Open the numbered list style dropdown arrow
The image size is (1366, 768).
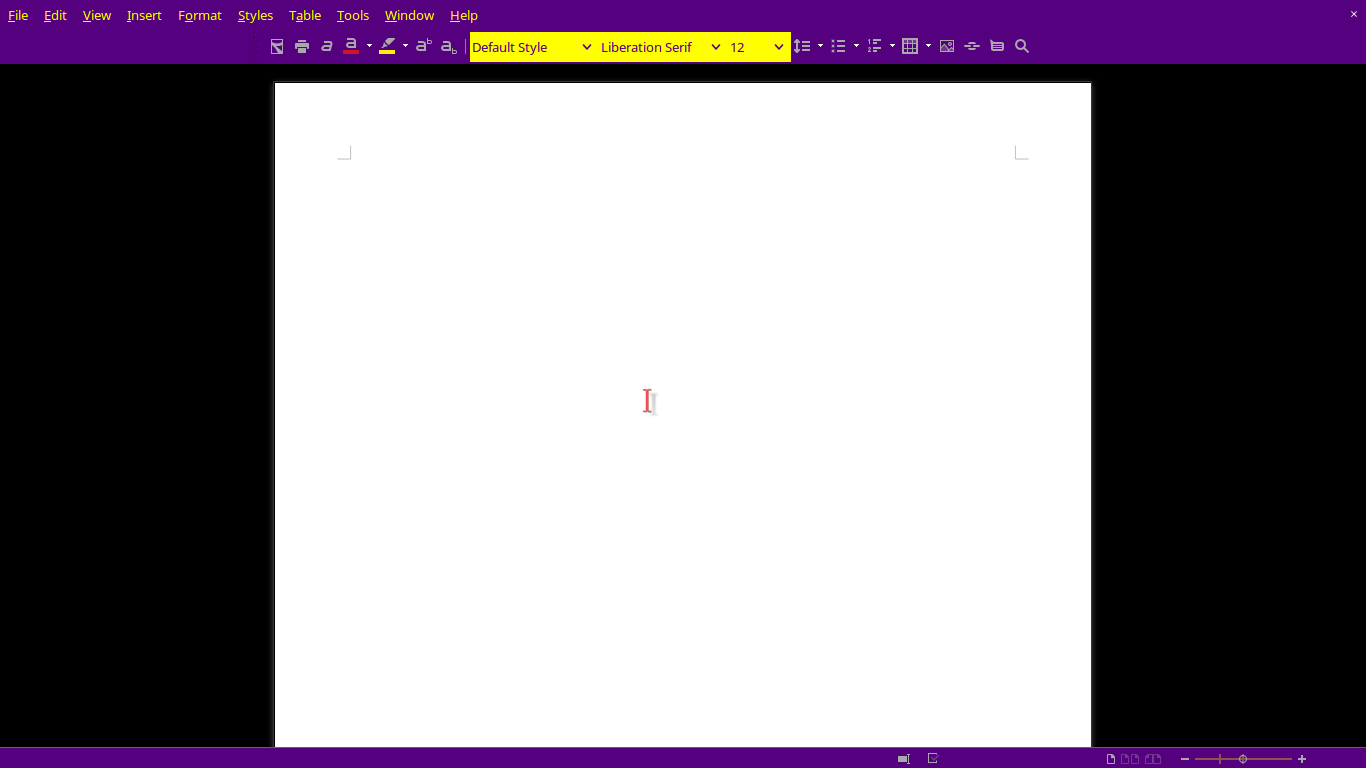[892, 46]
